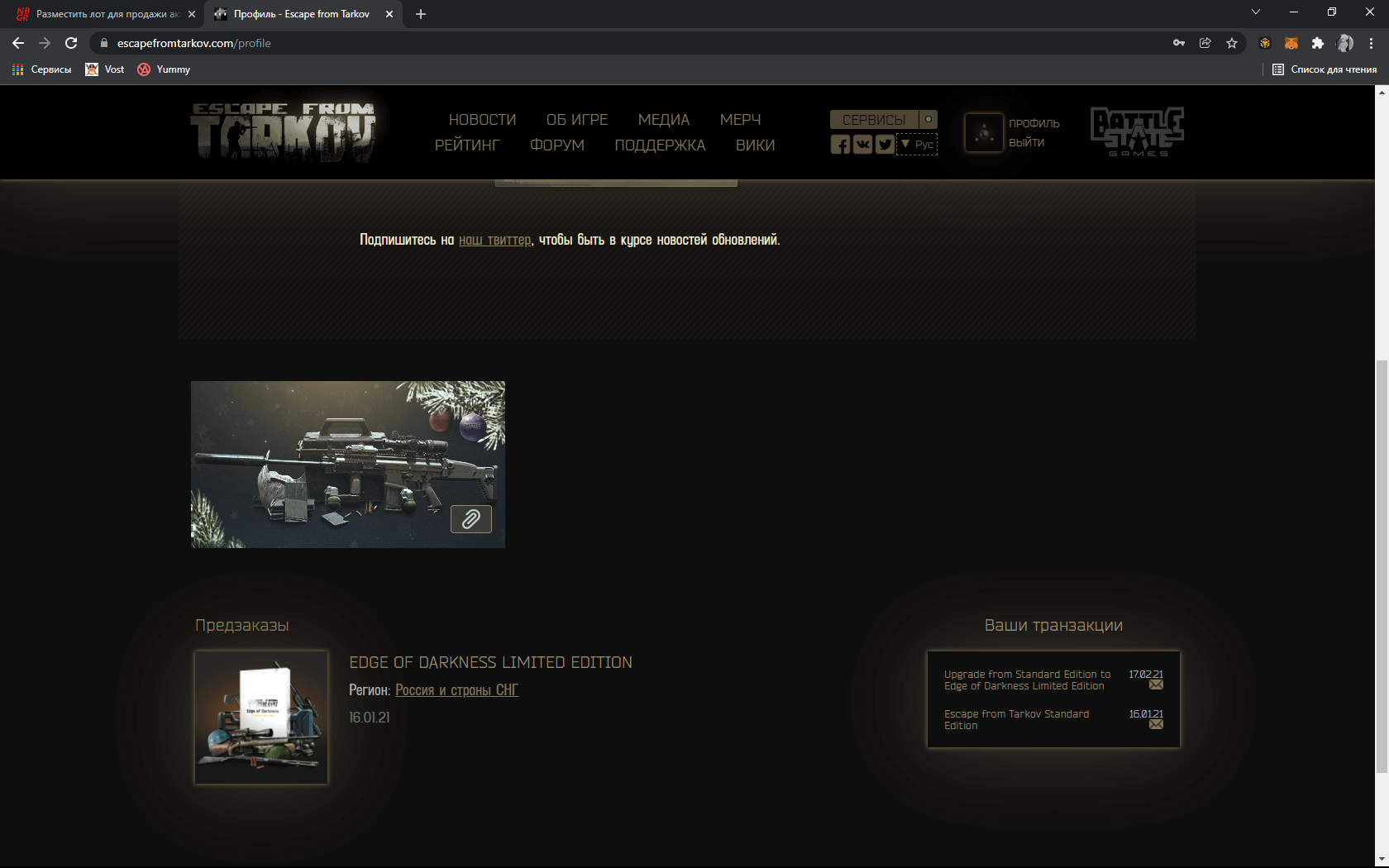Open the Yummy bookmark
The width and height of the screenshot is (1389, 868).
tap(164, 69)
